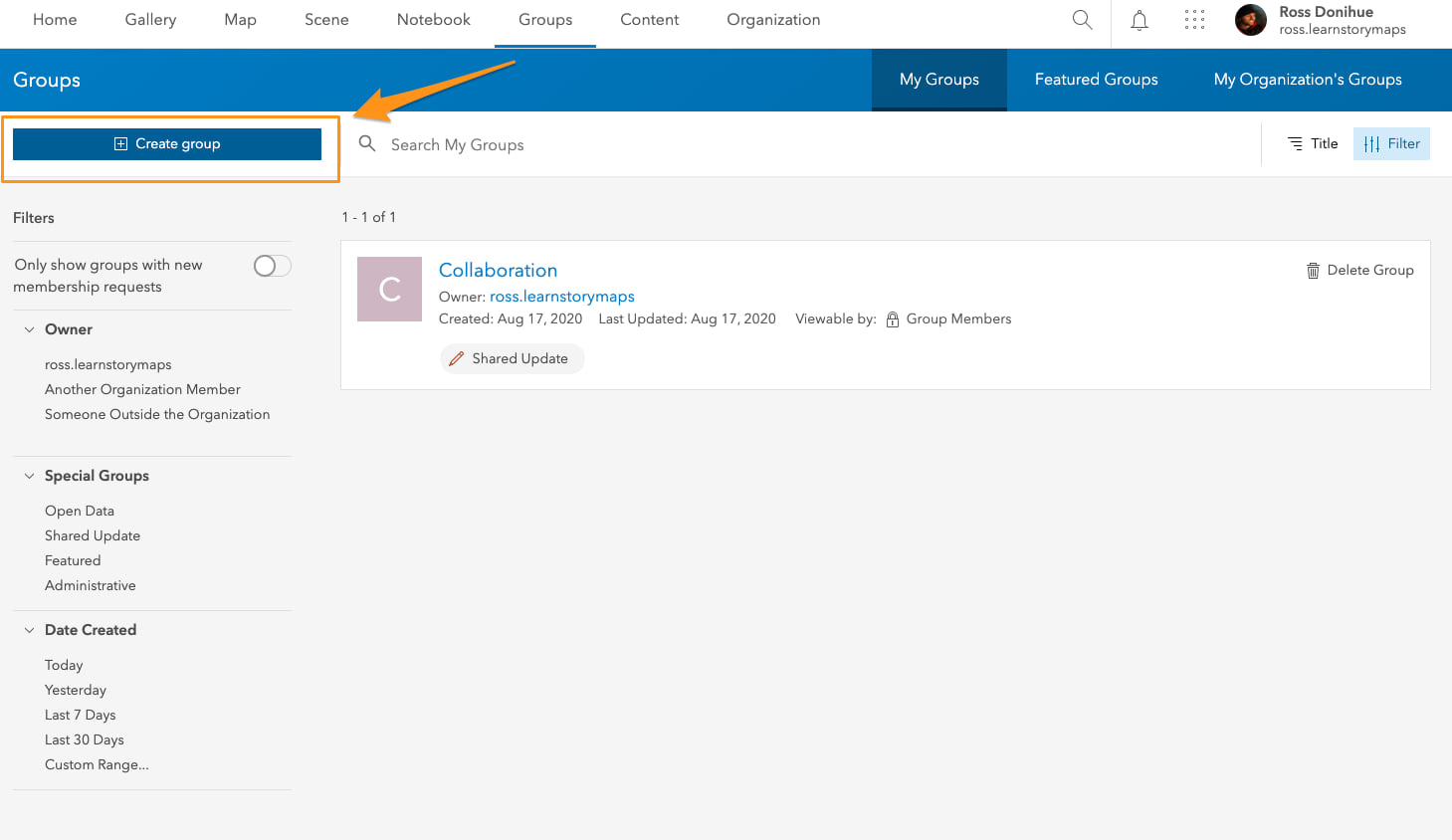Click the Ross Donihue account name
The image size is (1452, 840).
pos(1326,12)
